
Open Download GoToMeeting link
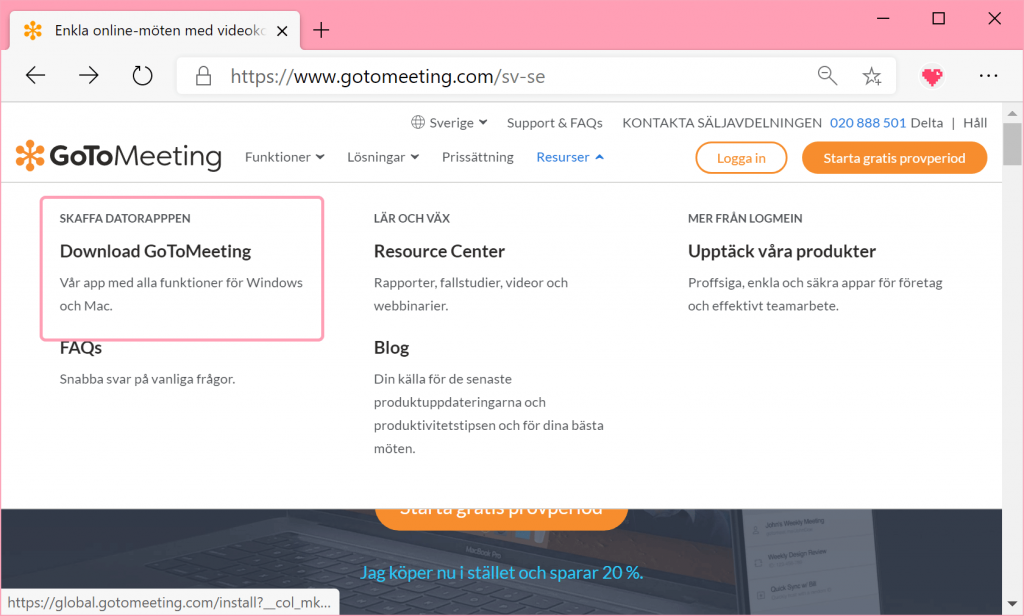click(155, 251)
